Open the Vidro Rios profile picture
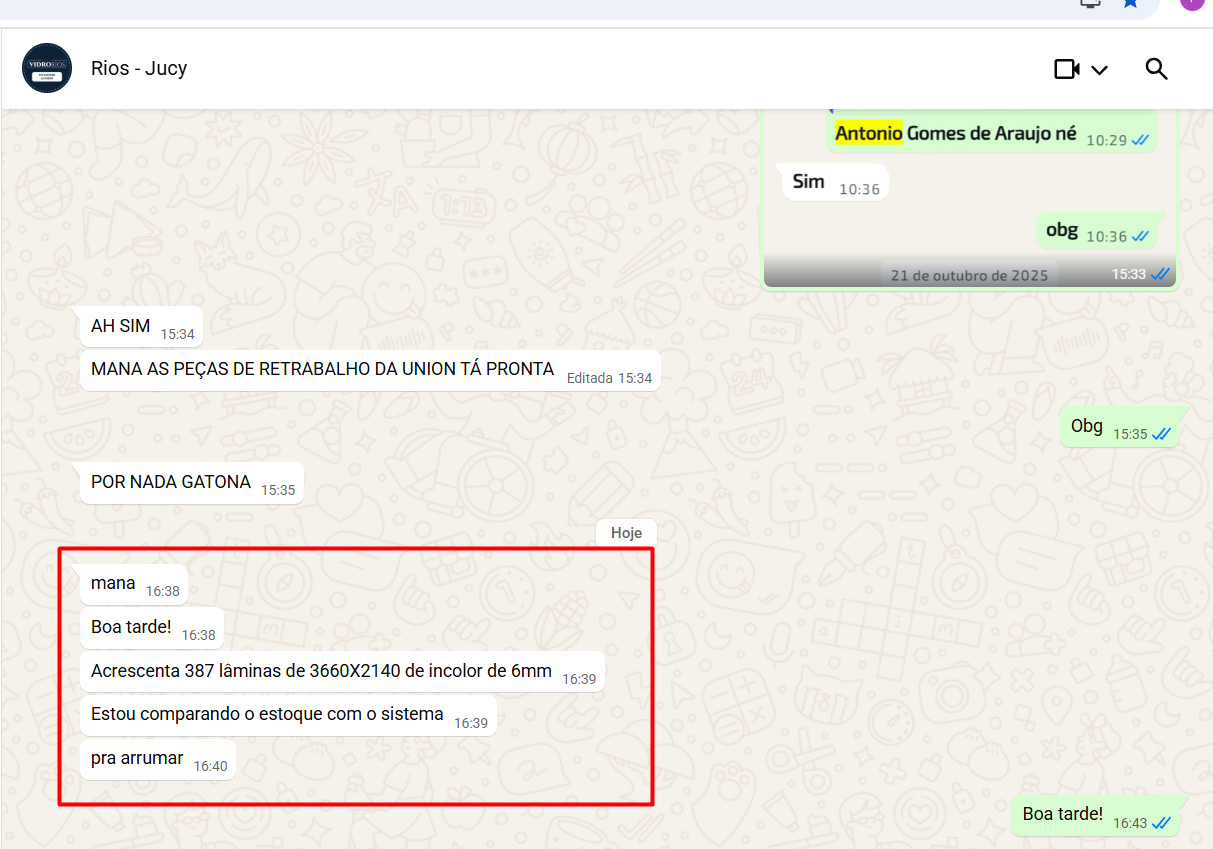Image resolution: width=1213 pixels, height=849 pixels. pyautogui.click(x=47, y=68)
